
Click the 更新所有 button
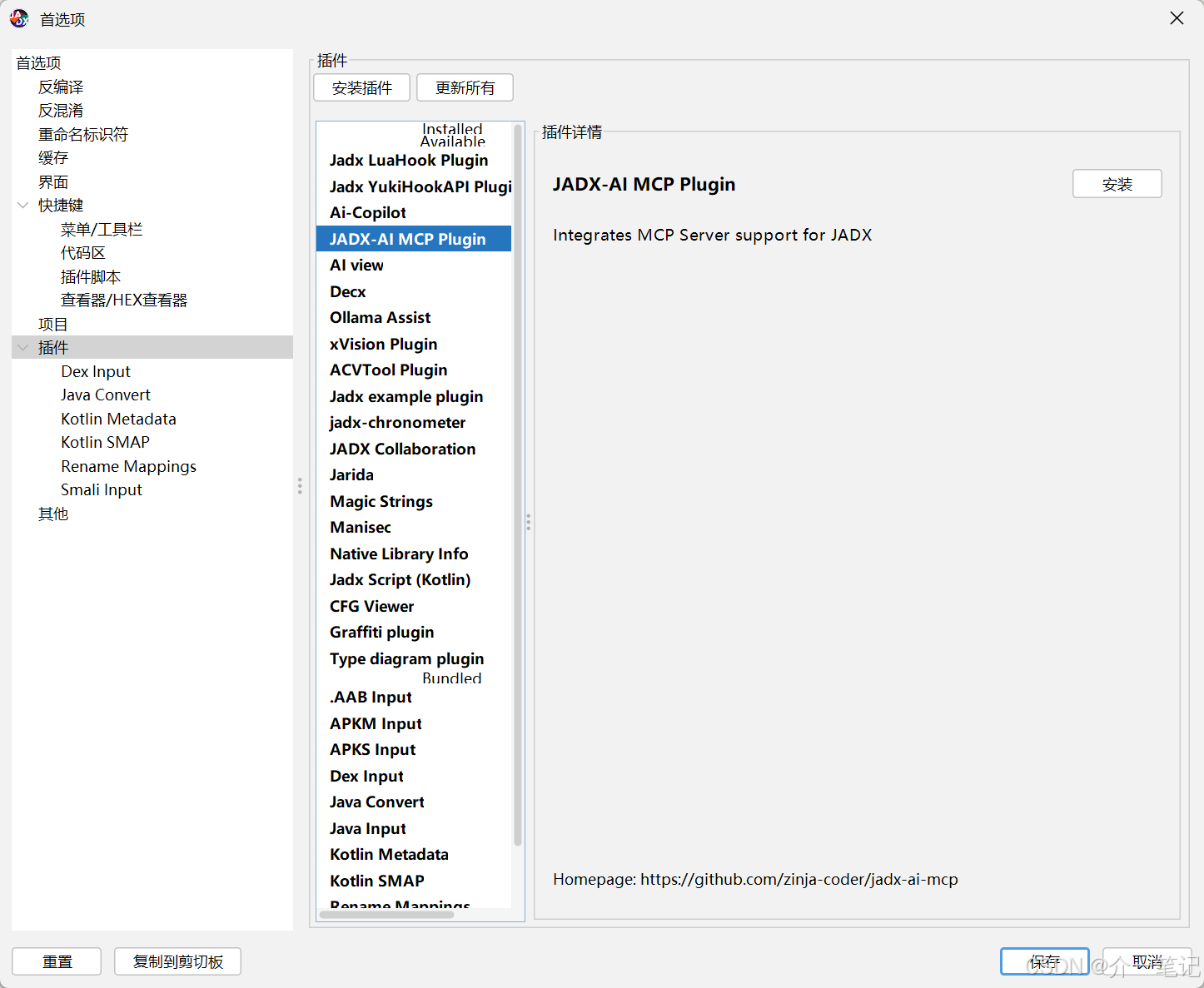(x=465, y=87)
